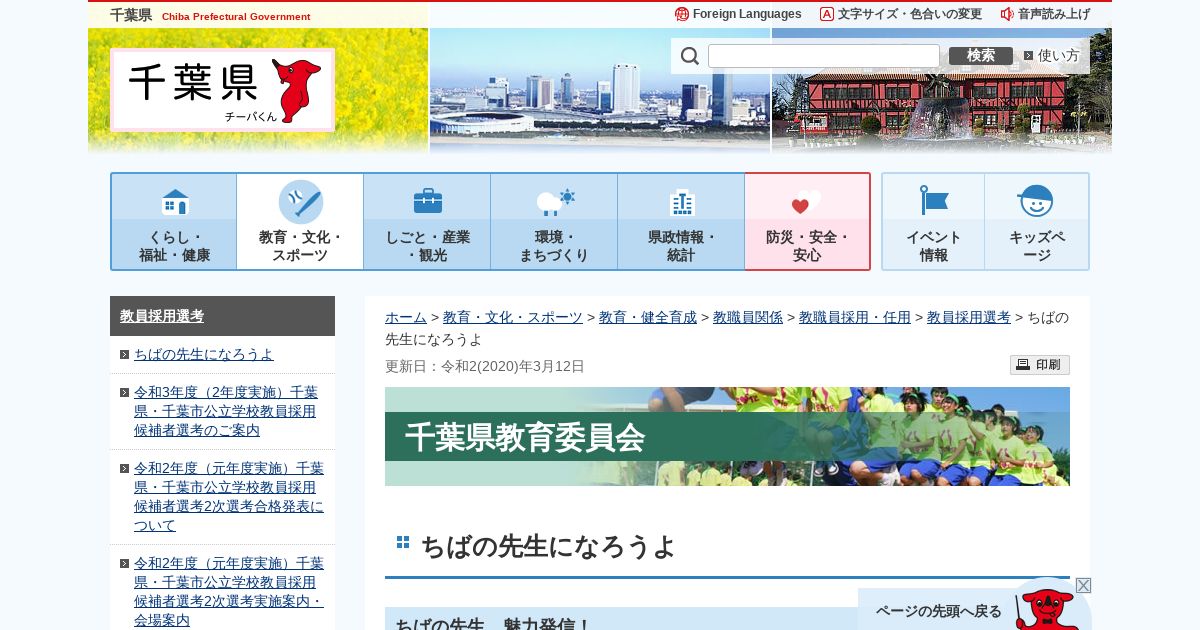The width and height of the screenshot is (1200, 630).
Task: Click the hearts icon for 防災・安全
Action: pyautogui.click(x=806, y=202)
